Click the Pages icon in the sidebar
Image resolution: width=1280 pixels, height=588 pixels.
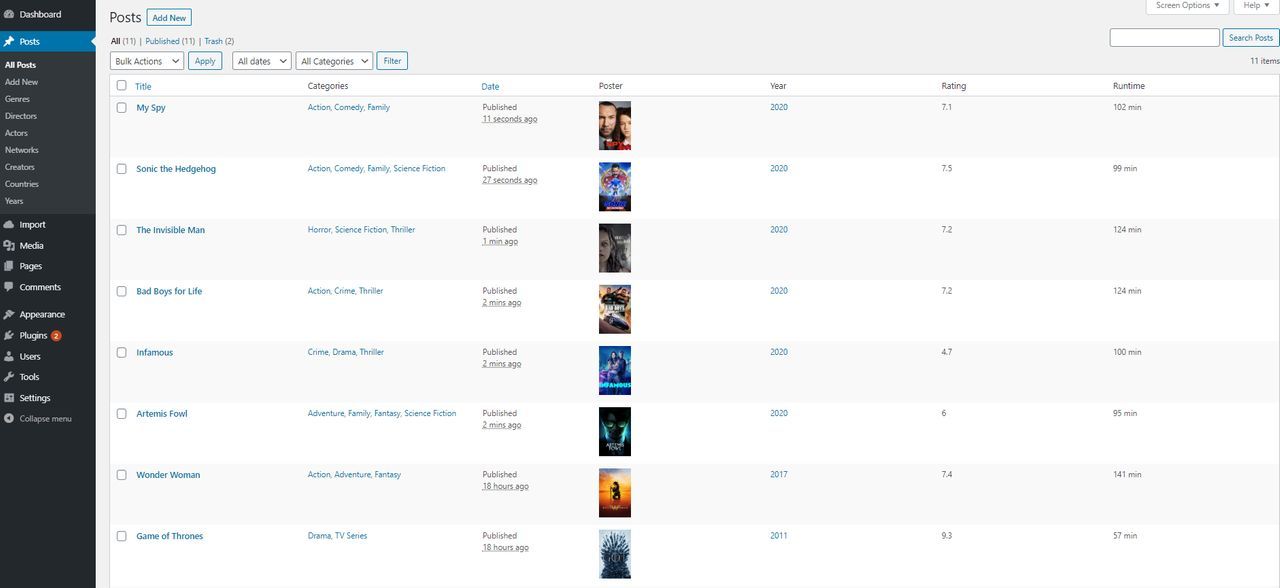click(x=9, y=267)
